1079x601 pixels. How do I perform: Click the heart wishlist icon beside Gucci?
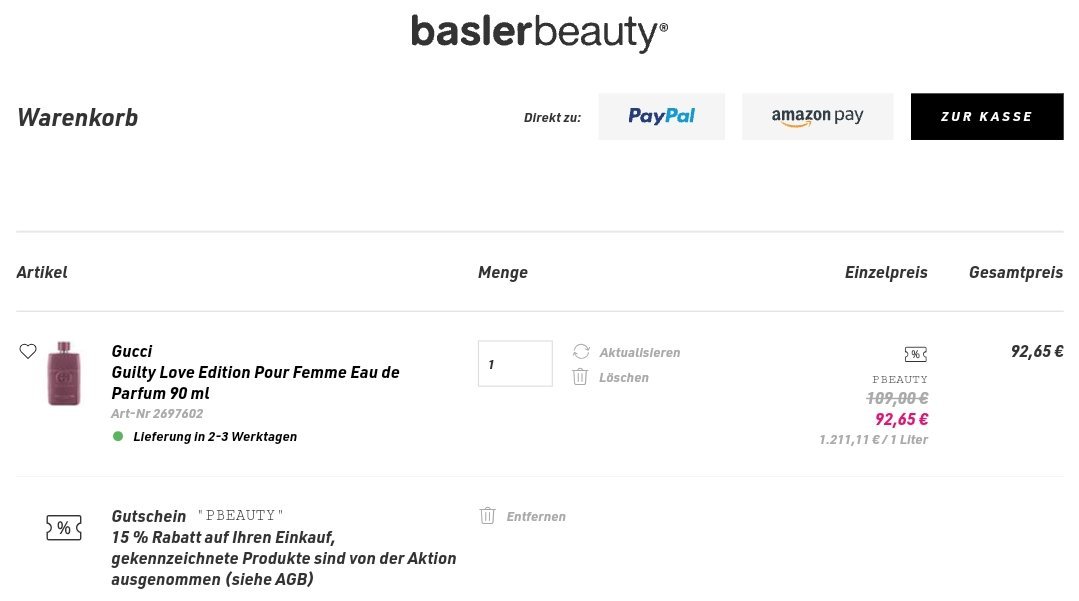[x=28, y=351]
